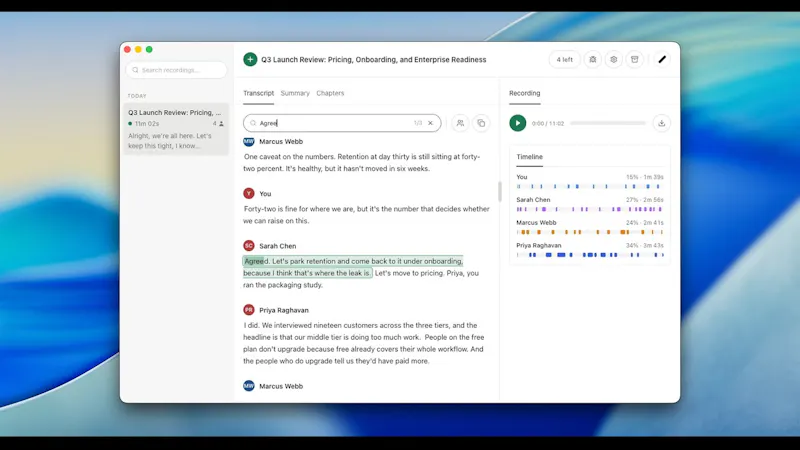Click the 'TODAY' section label in sidebar
The width and height of the screenshot is (800, 450).
click(x=137, y=96)
